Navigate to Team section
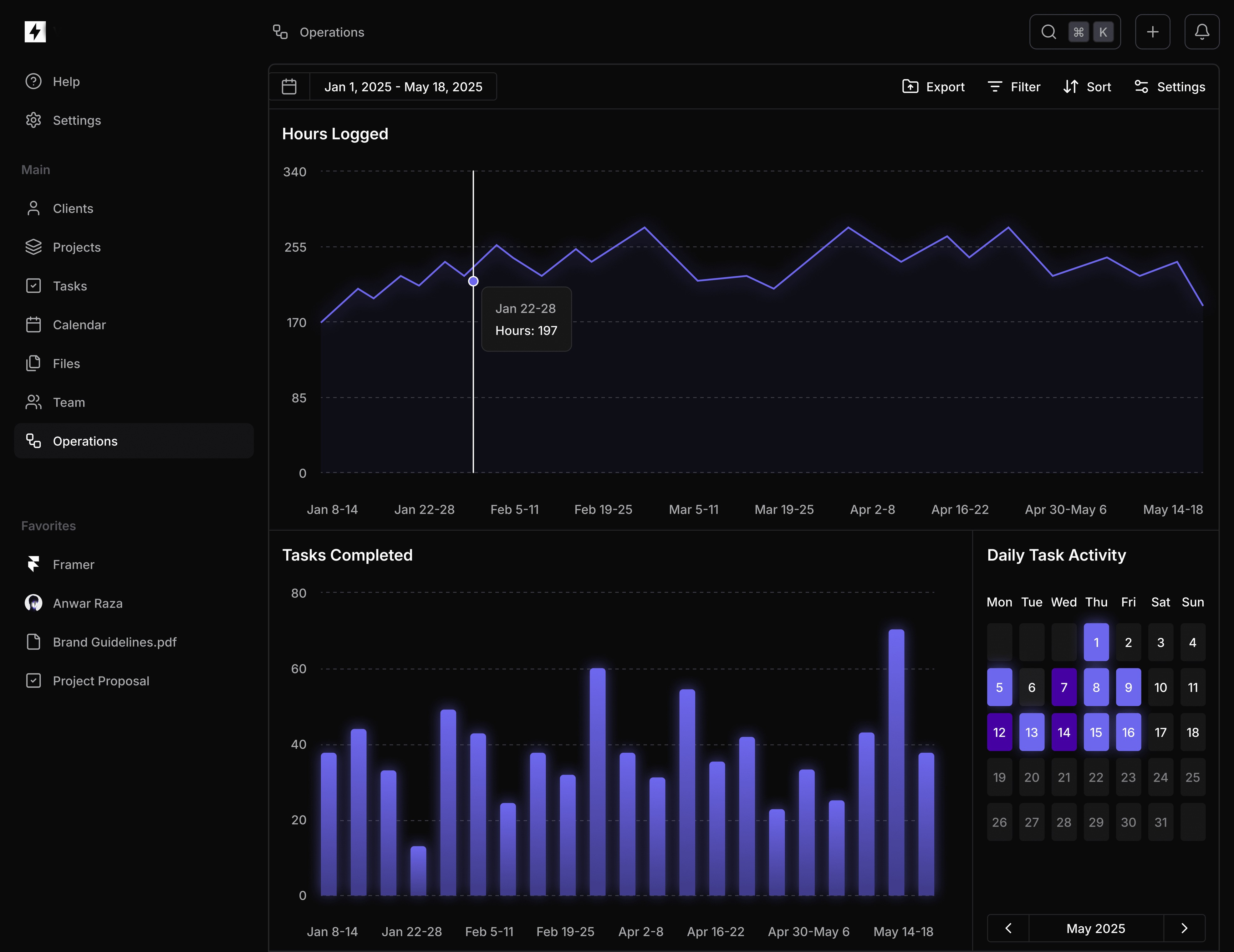 pos(69,402)
